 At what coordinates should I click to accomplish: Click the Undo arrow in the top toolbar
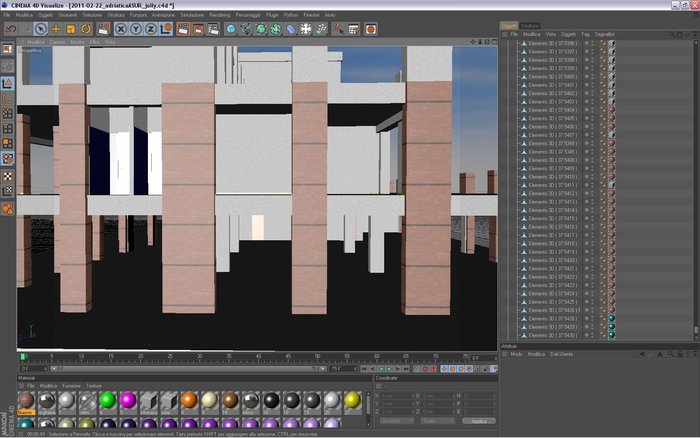(x=11, y=29)
